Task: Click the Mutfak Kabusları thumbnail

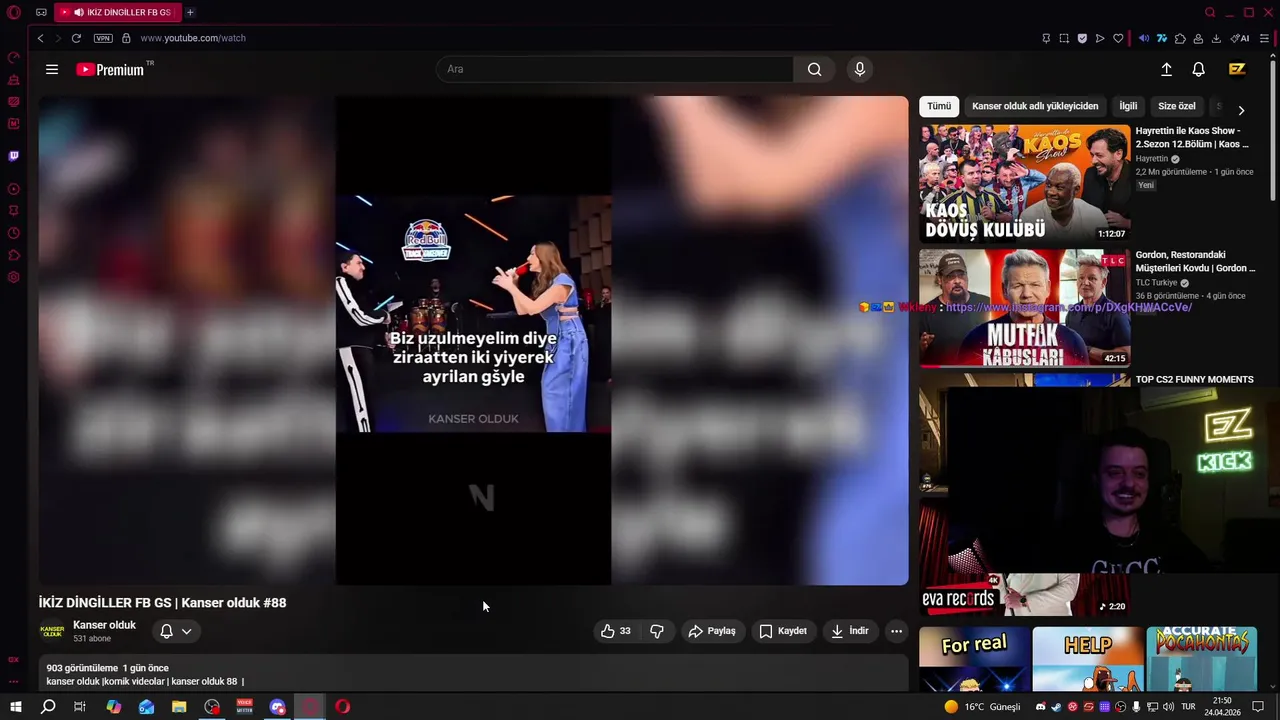Action: click(1025, 308)
